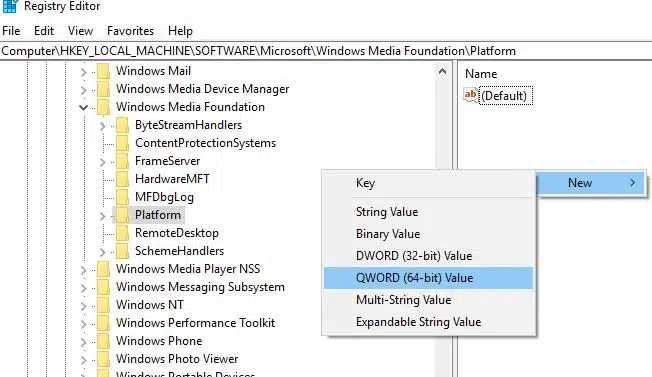
Task: Expand the Windows Phone key
Action: tap(84, 342)
